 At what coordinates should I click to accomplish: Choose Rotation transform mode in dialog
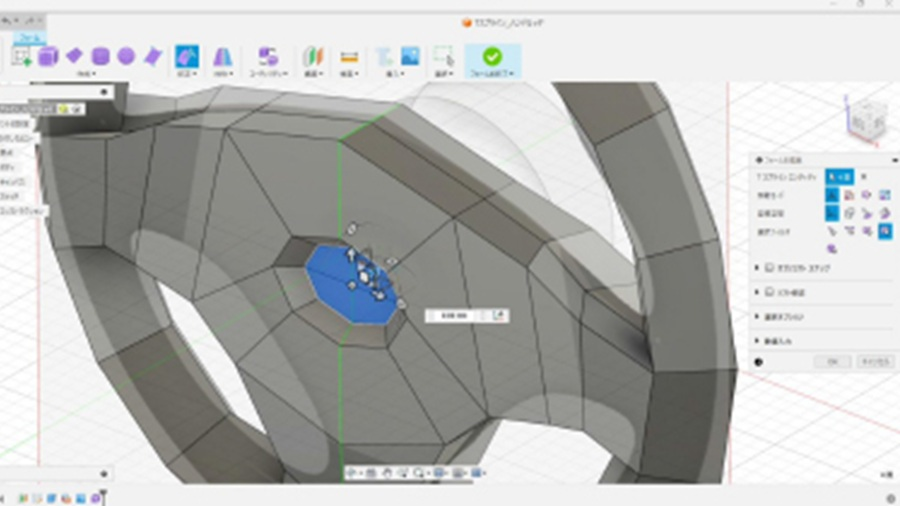tap(867, 195)
